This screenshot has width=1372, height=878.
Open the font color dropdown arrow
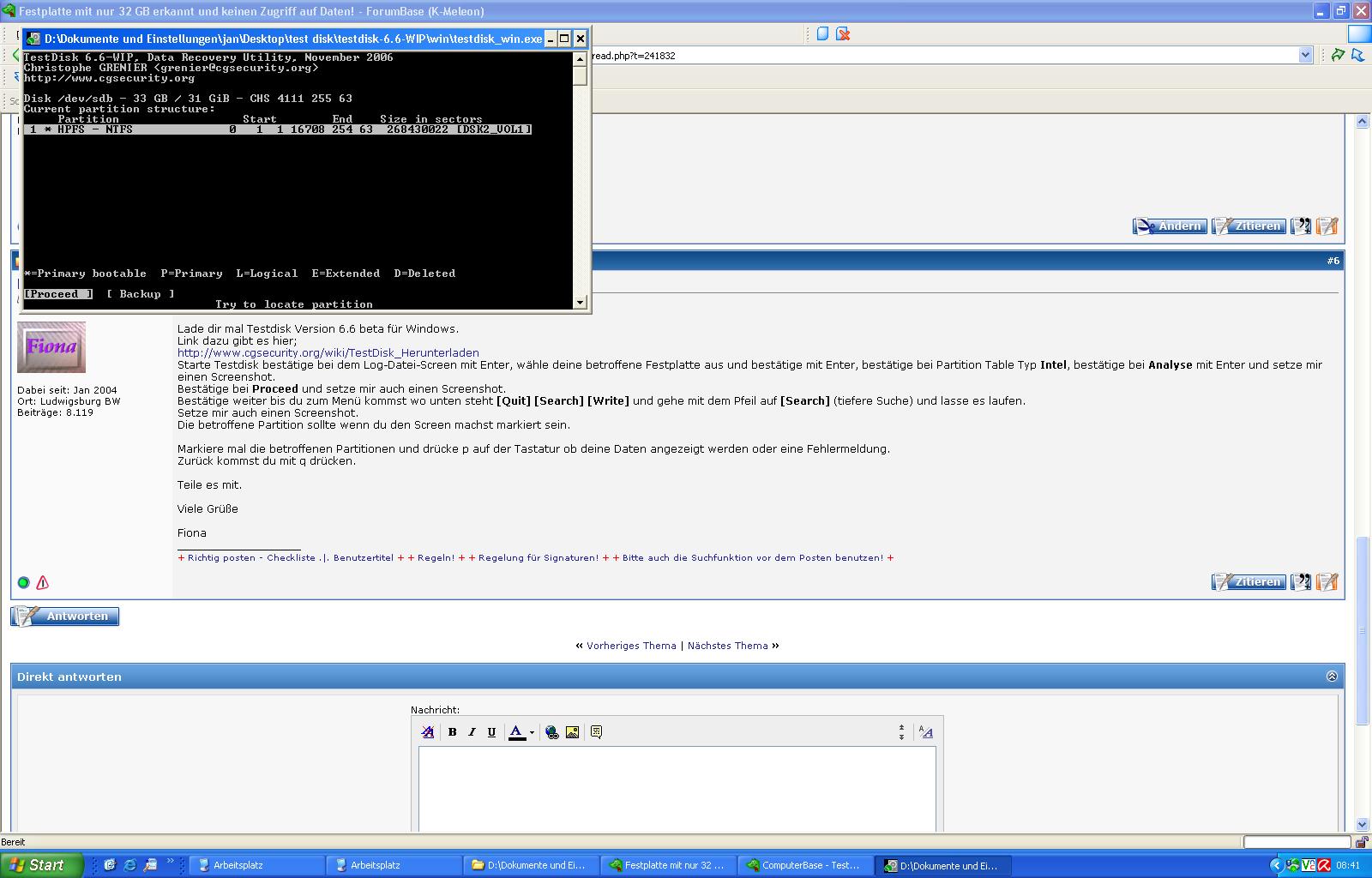point(532,732)
